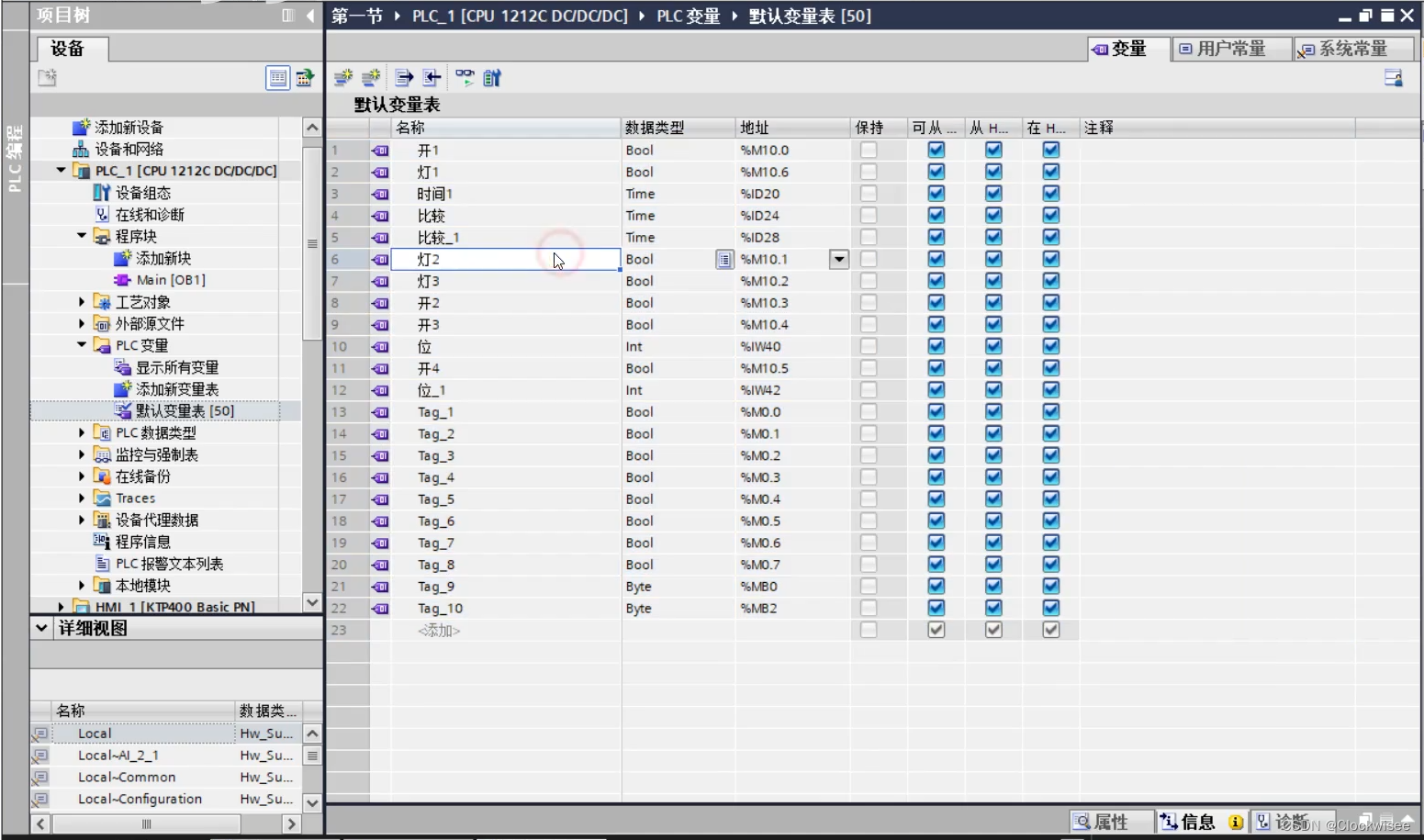Open the 属性 inspector tab
Screen dimensions: 1424x840
1111,822
